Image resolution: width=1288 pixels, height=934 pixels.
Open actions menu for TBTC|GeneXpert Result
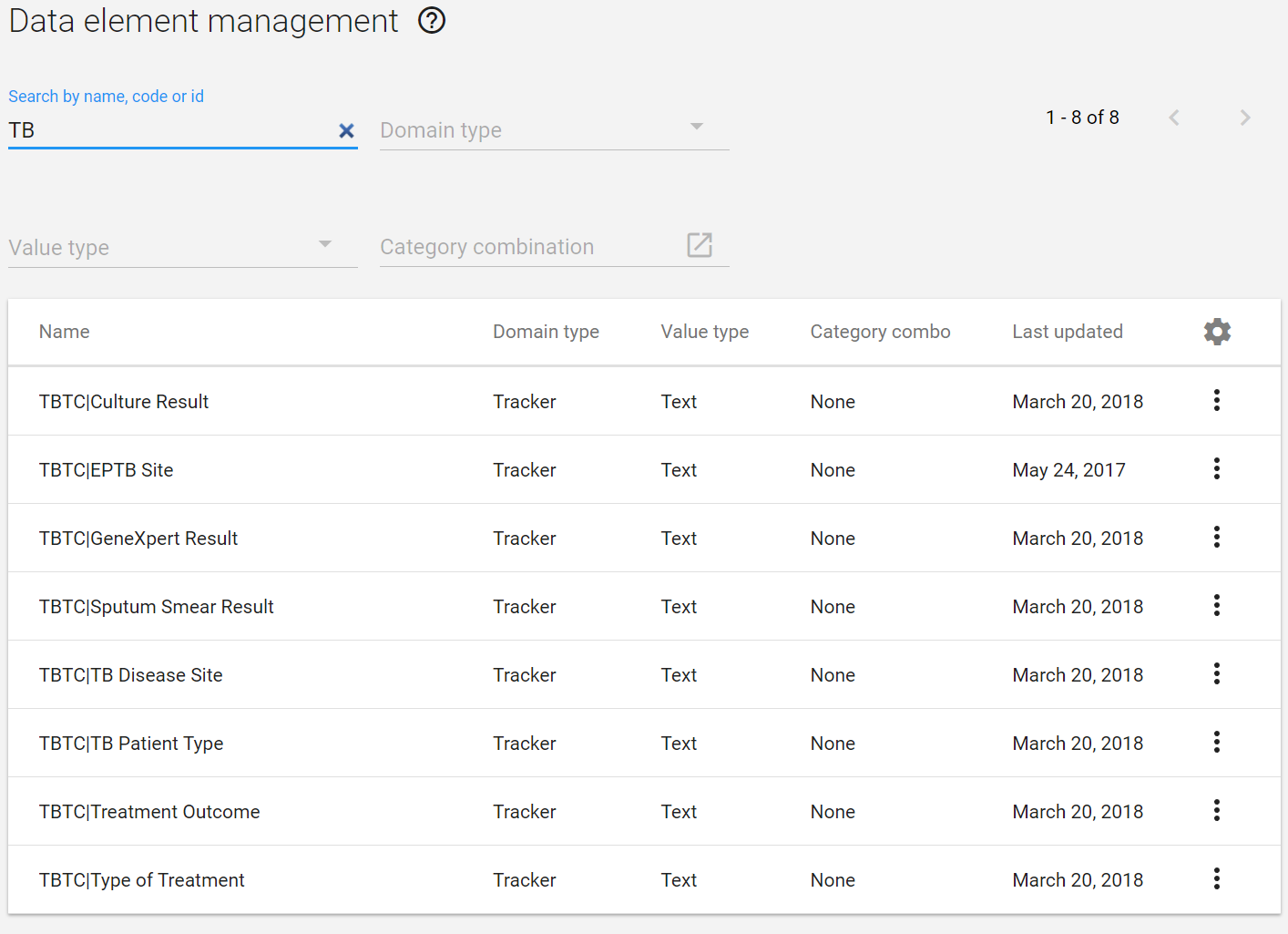(x=1217, y=537)
